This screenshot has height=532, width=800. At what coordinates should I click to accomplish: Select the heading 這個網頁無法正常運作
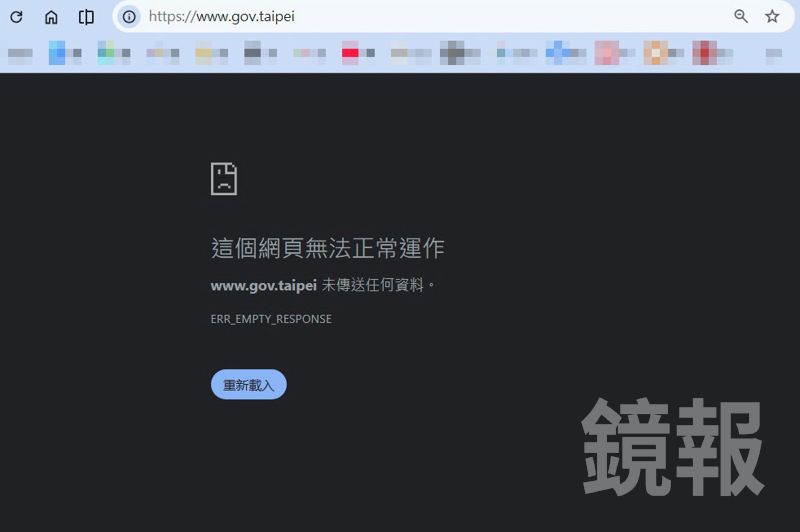(328, 248)
